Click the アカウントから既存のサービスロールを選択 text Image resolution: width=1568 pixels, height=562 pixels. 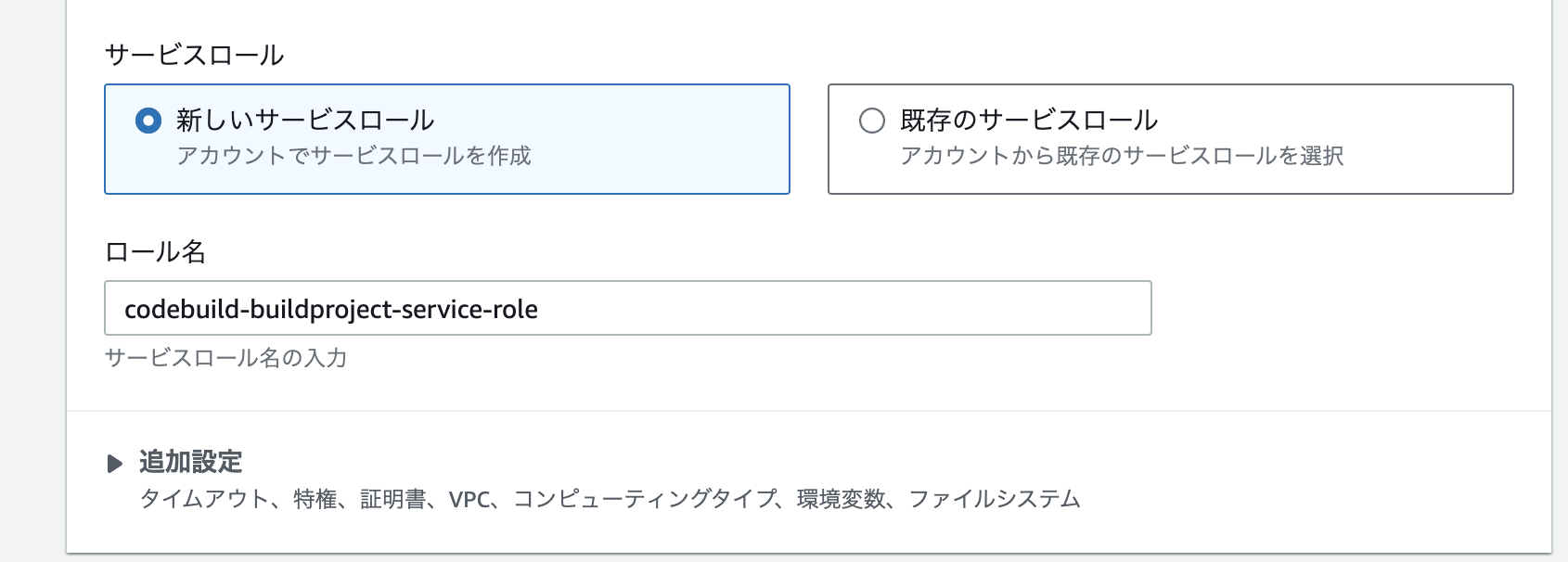click(1123, 156)
